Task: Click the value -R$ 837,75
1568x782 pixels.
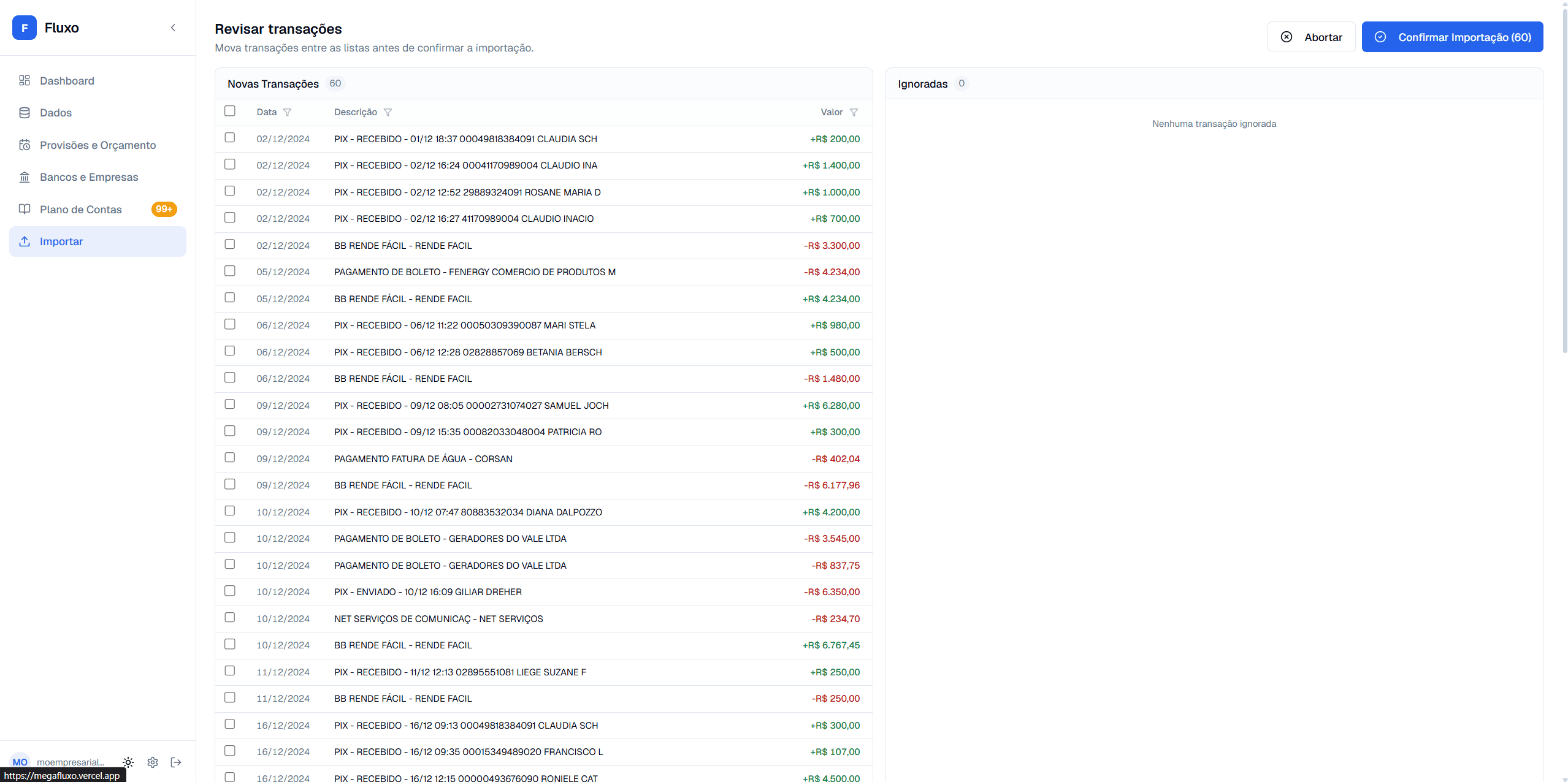Action: point(835,566)
